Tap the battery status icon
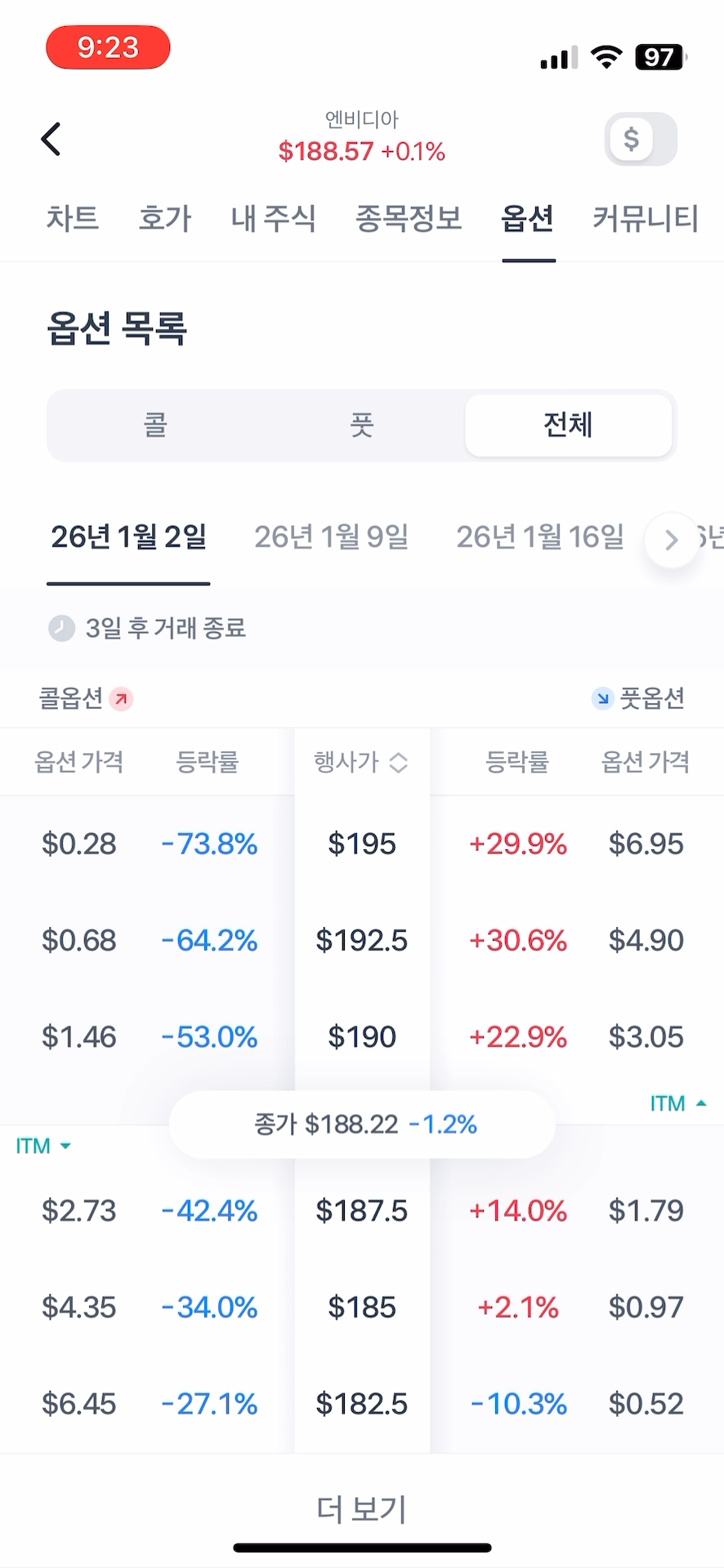The height and width of the screenshot is (1568, 724). 660,57
